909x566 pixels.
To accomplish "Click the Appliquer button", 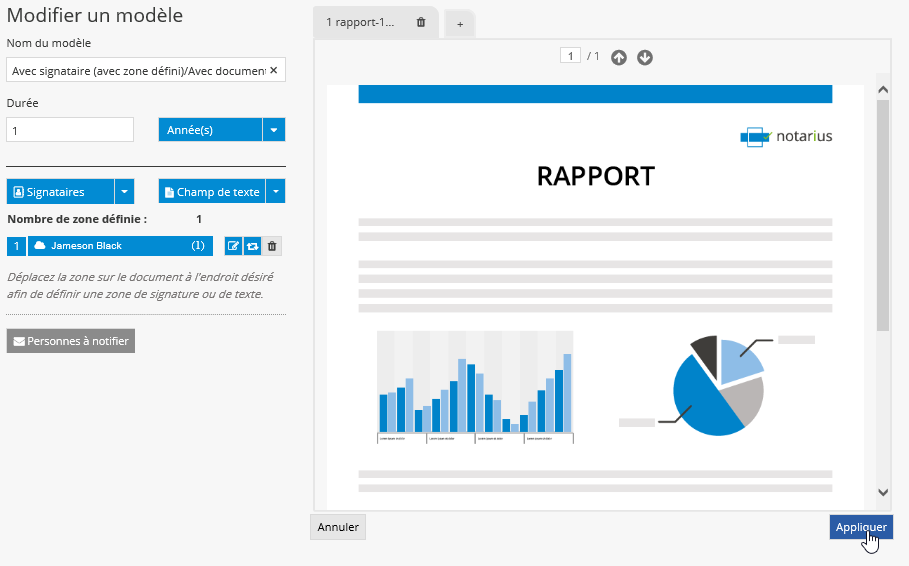I will [860, 527].
